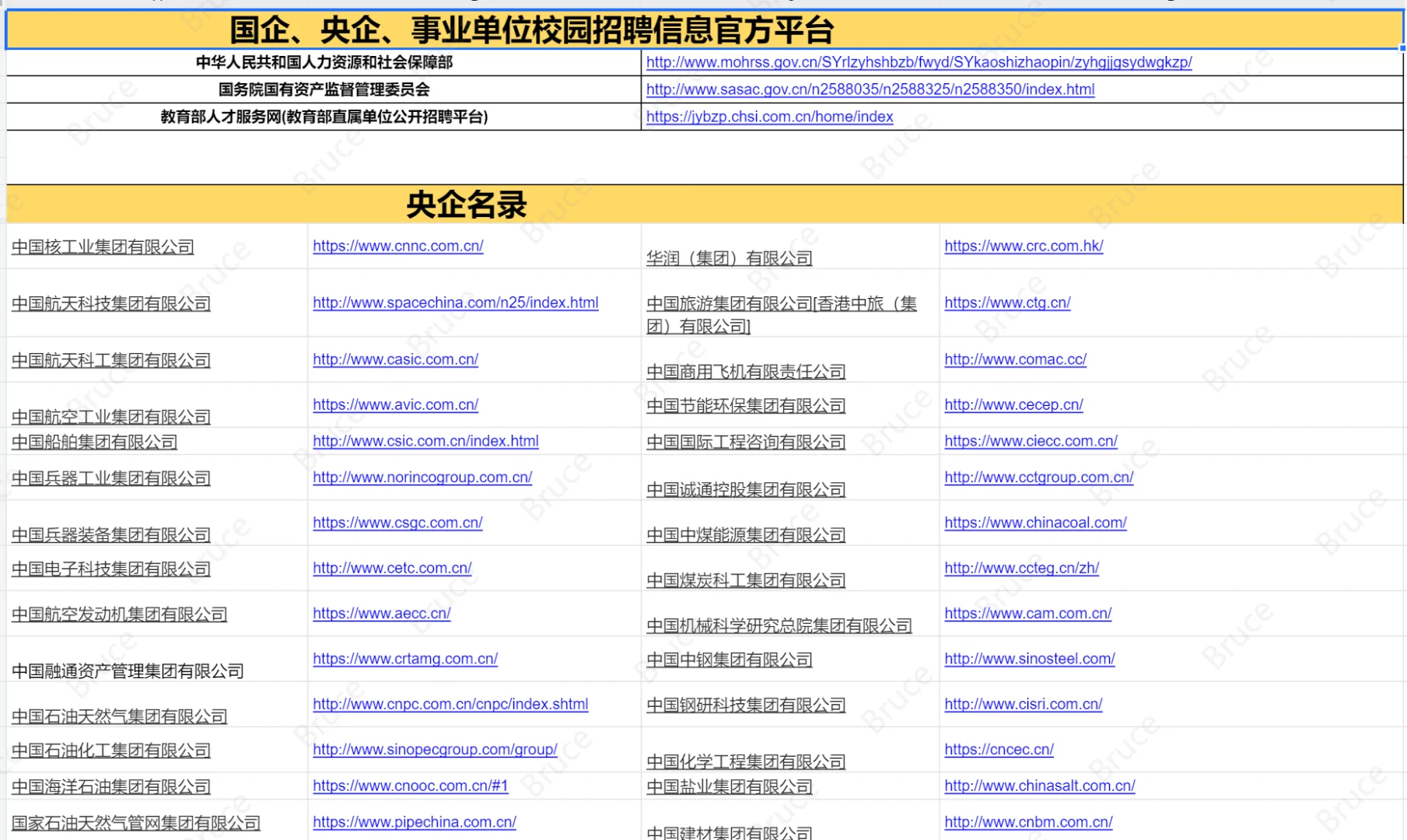Click company name 中国国际工程咨询有限公司
This screenshot has height=840, width=1407.
tap(746, 443)
